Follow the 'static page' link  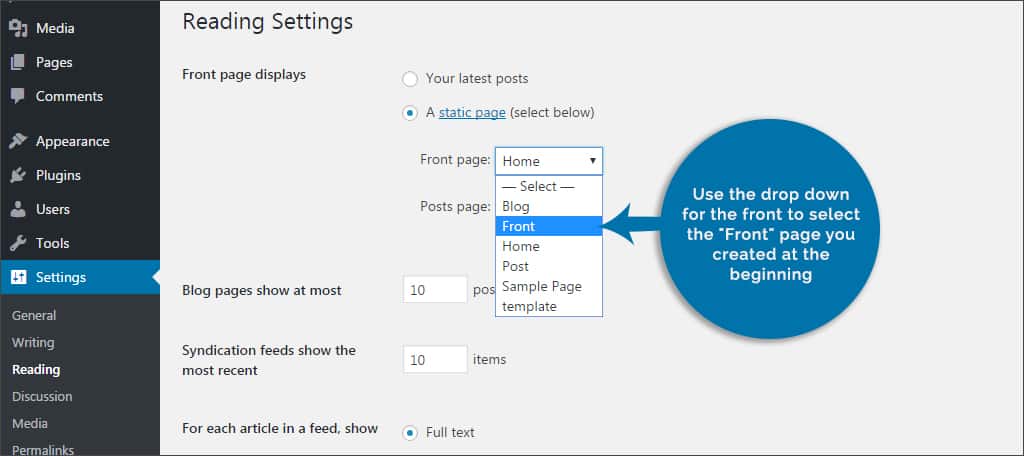pyautogui.click(x=472, y=112)
